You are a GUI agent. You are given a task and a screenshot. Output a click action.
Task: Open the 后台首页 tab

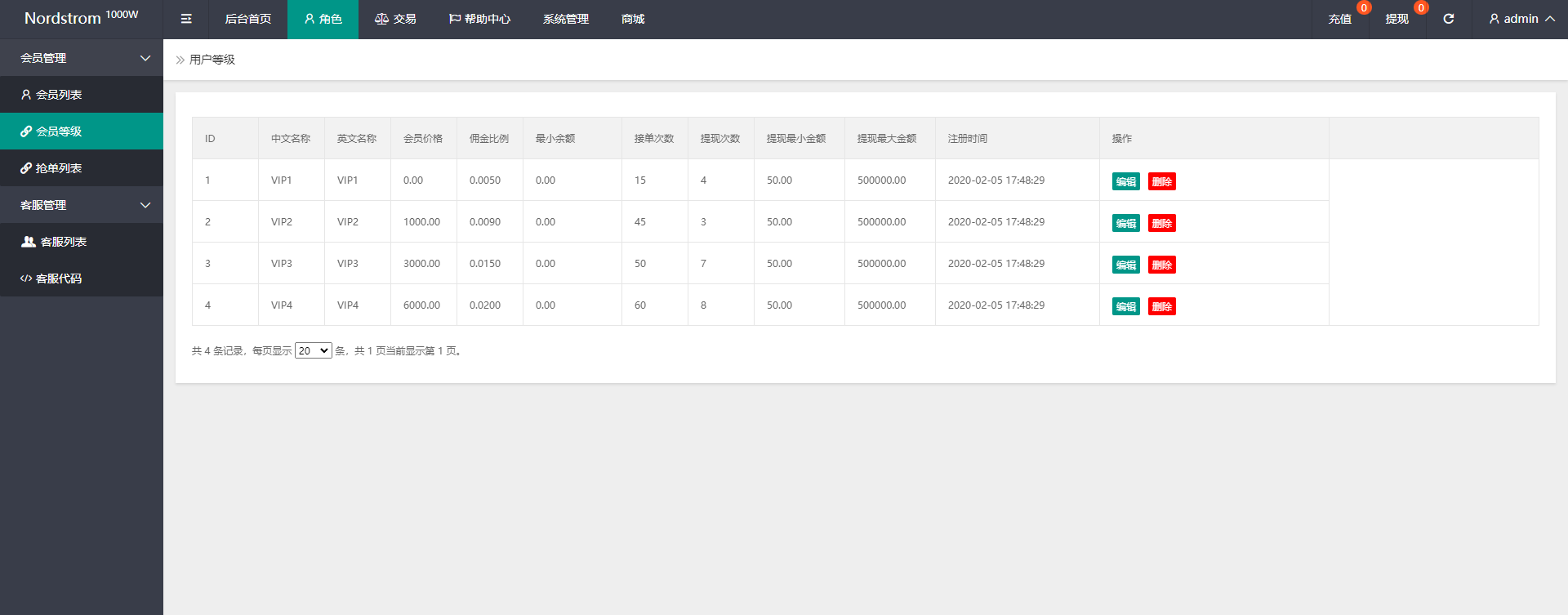pos(248,19)
